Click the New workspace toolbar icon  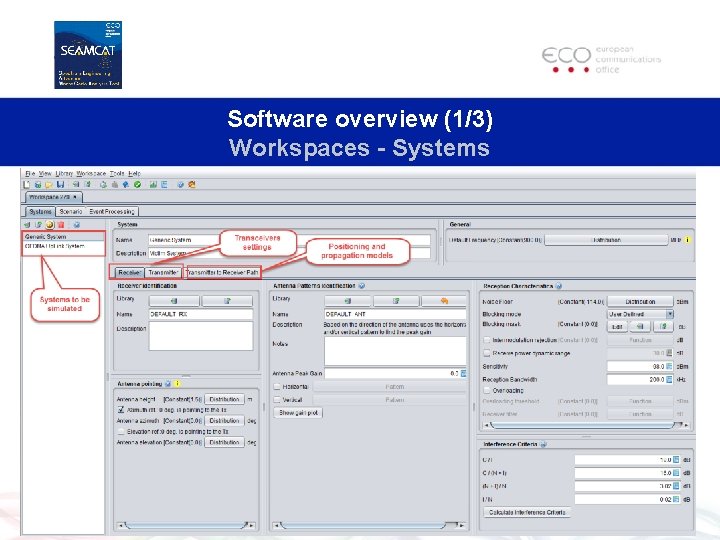coord(27,185)
